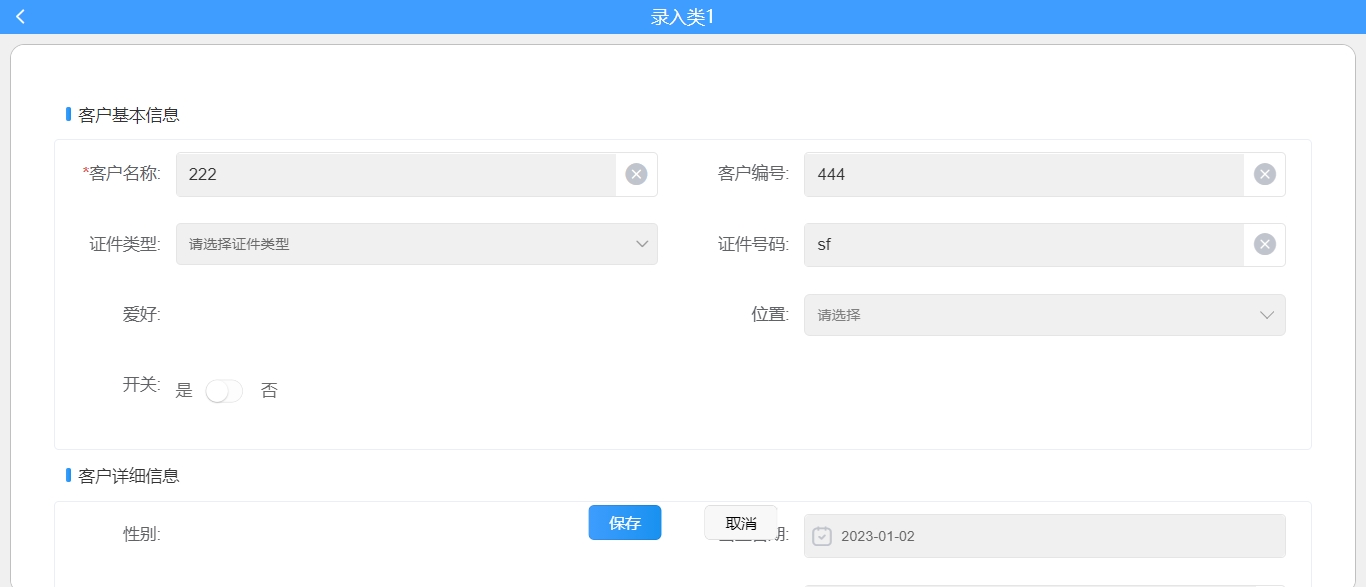Open the calendar via the date picker icon

pyautogui.click(x=821, y=536)
